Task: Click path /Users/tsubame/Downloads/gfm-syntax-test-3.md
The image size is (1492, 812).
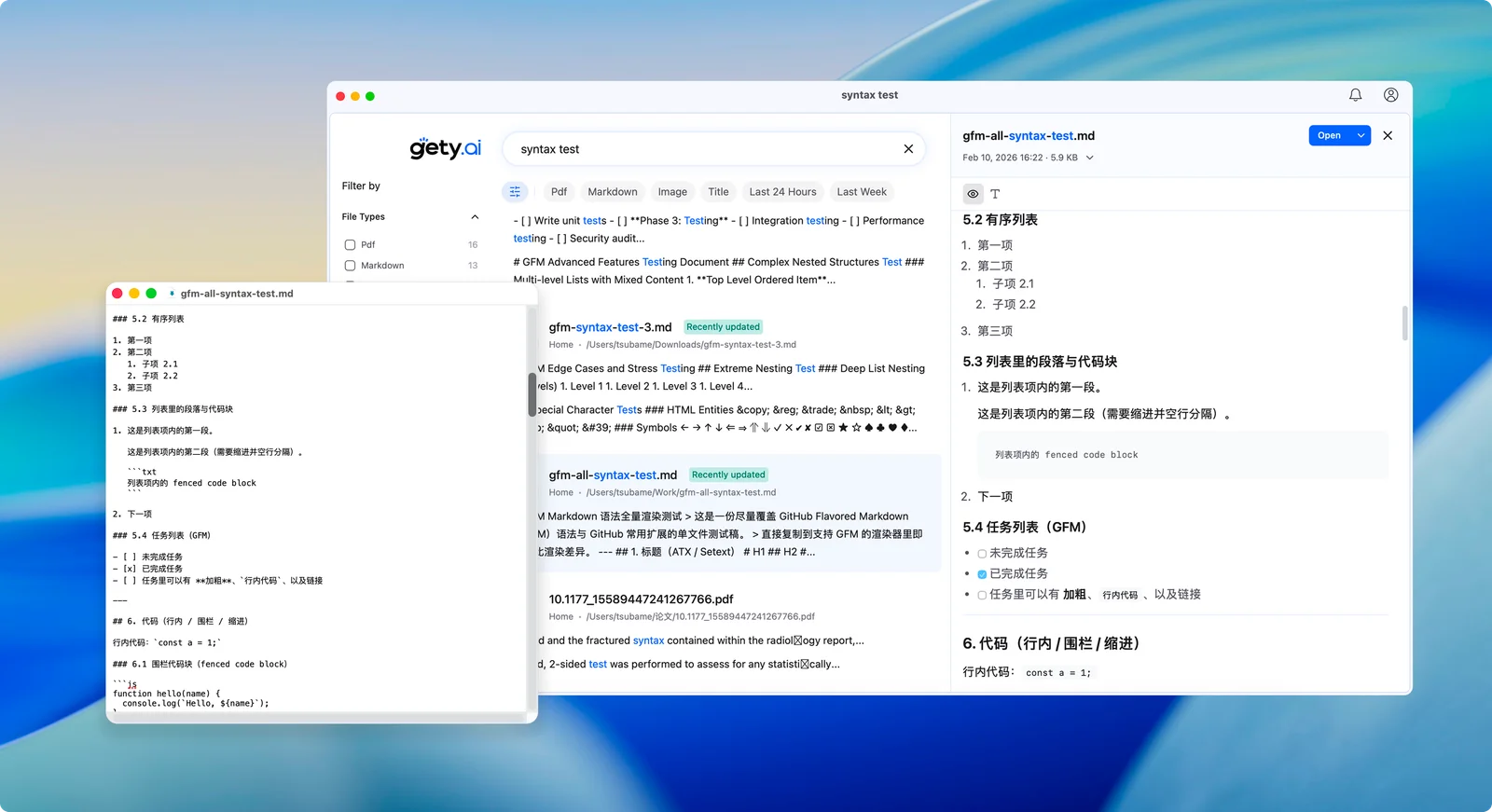Action: (691, 345)
